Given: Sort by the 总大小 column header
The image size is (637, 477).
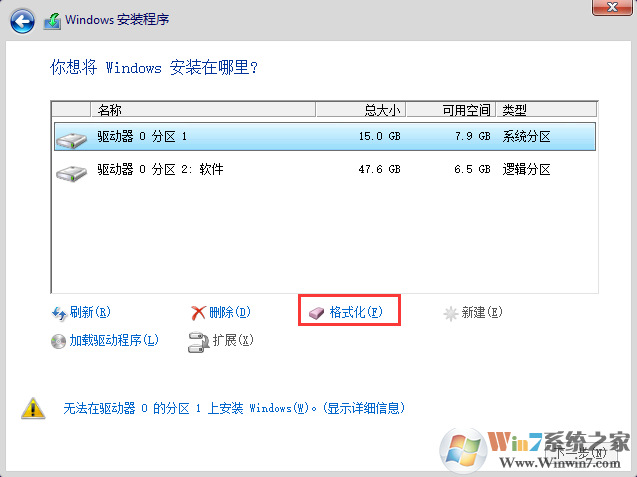Looking at the screenshot, I should (360, 110).
